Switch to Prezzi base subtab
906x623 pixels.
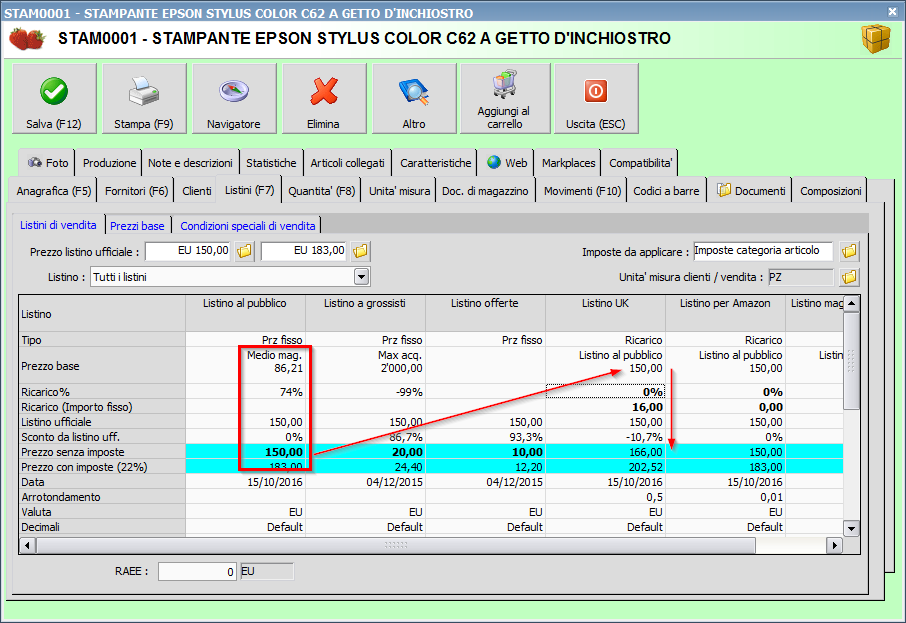tap(137, 225)
